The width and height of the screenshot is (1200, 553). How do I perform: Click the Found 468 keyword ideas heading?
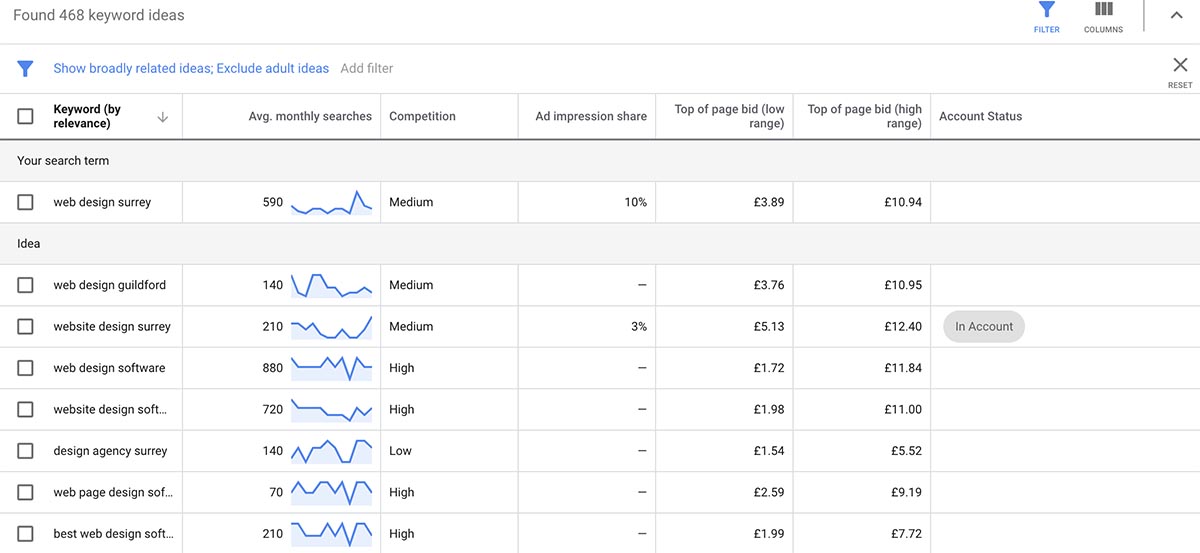pyautogui.click(x=98, y=15)
